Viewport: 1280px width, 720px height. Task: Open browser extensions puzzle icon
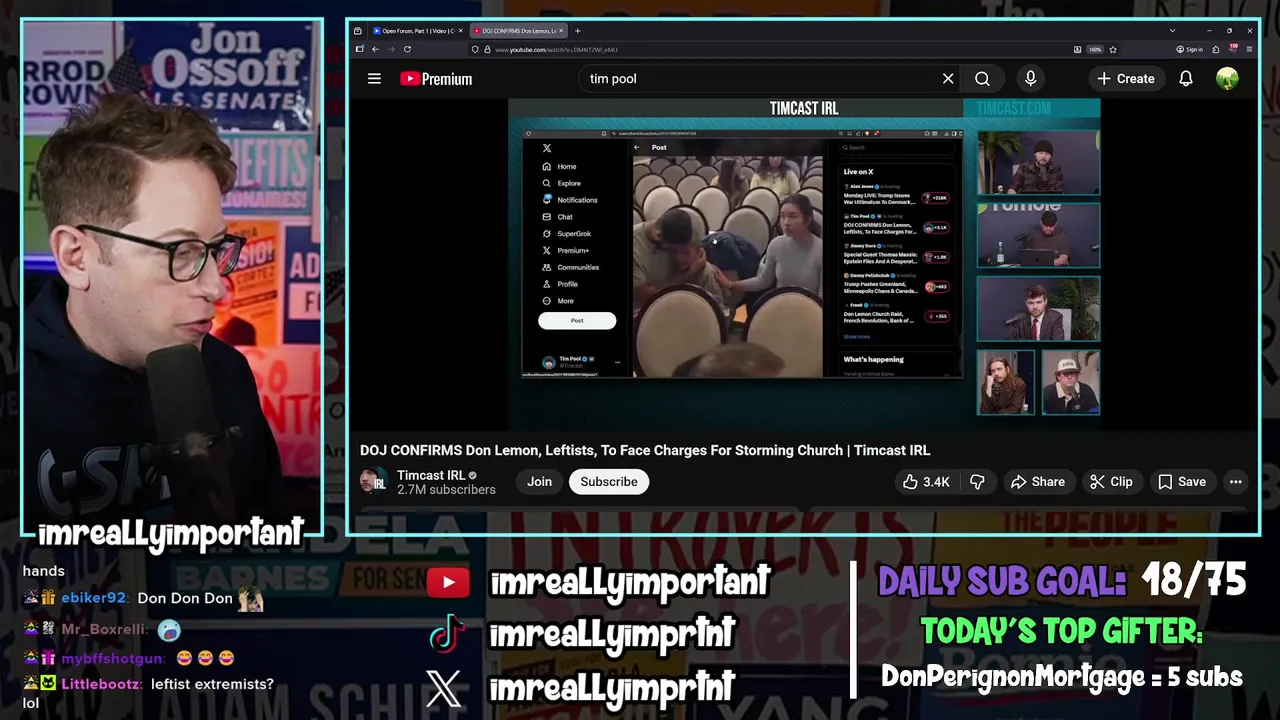coord(1216,49)
